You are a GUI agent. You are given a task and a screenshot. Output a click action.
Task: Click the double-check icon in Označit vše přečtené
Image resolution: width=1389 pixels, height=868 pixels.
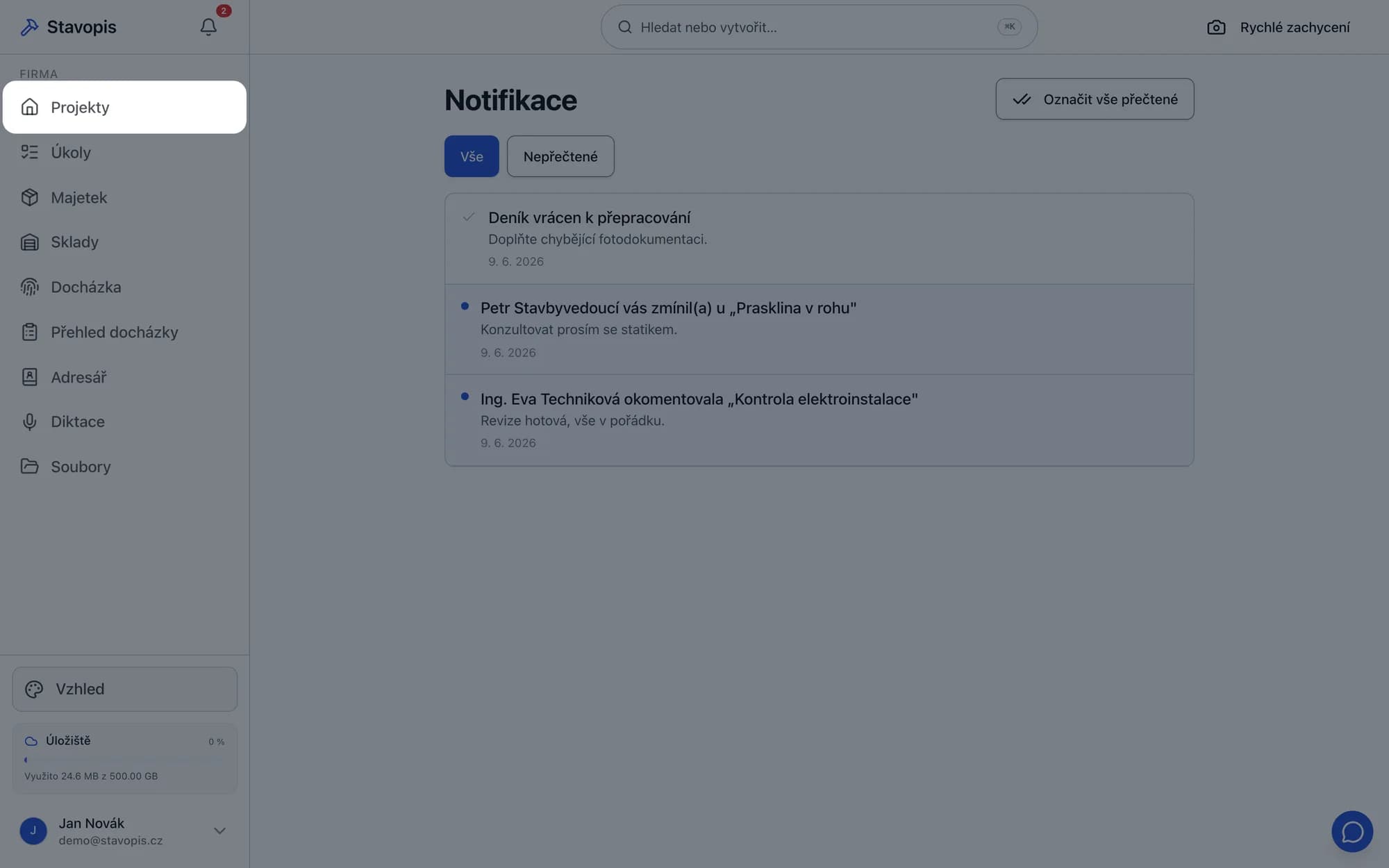point(1022,99)
